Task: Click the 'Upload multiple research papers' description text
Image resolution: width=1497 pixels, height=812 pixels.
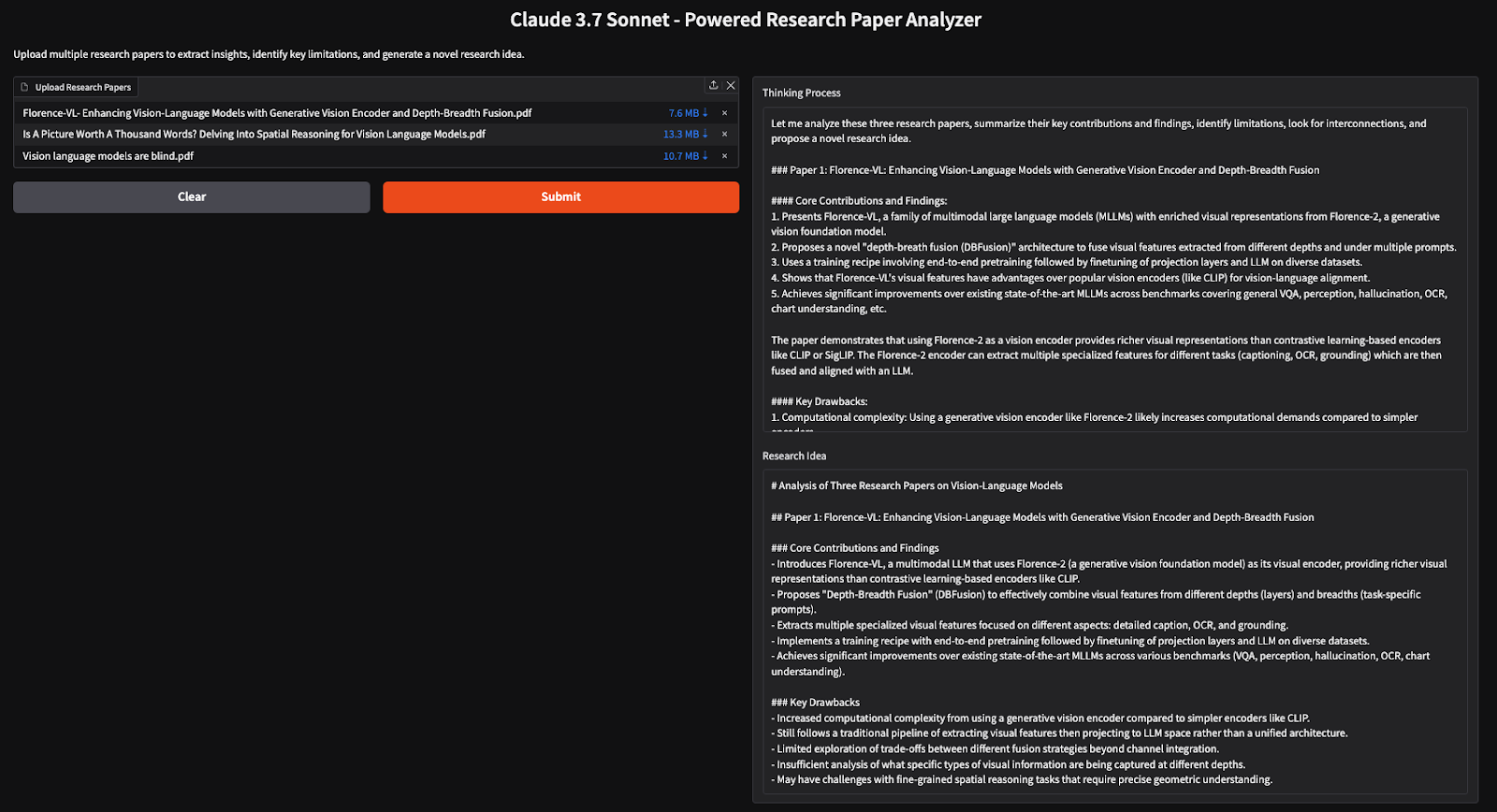Action: click(x=269, y=54)
